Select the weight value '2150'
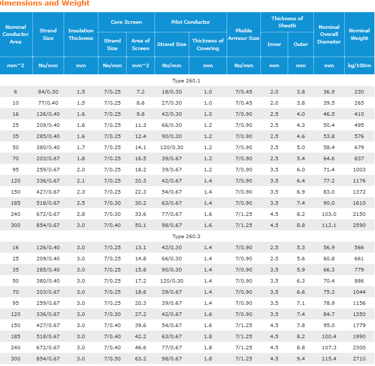This screenshot has height=366, width=375. click(359, 214)
